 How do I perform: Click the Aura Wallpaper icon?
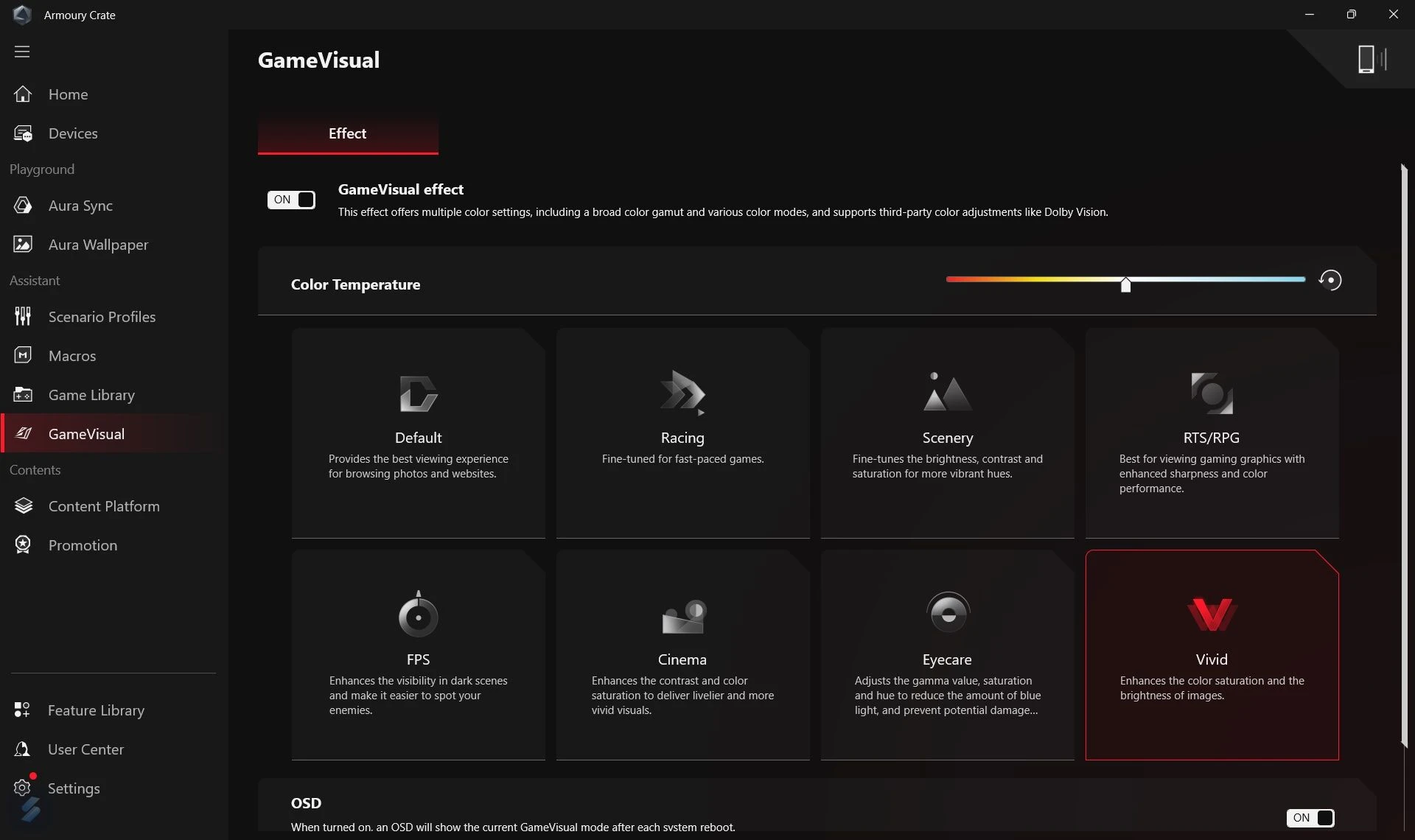(x=23, y=245)
